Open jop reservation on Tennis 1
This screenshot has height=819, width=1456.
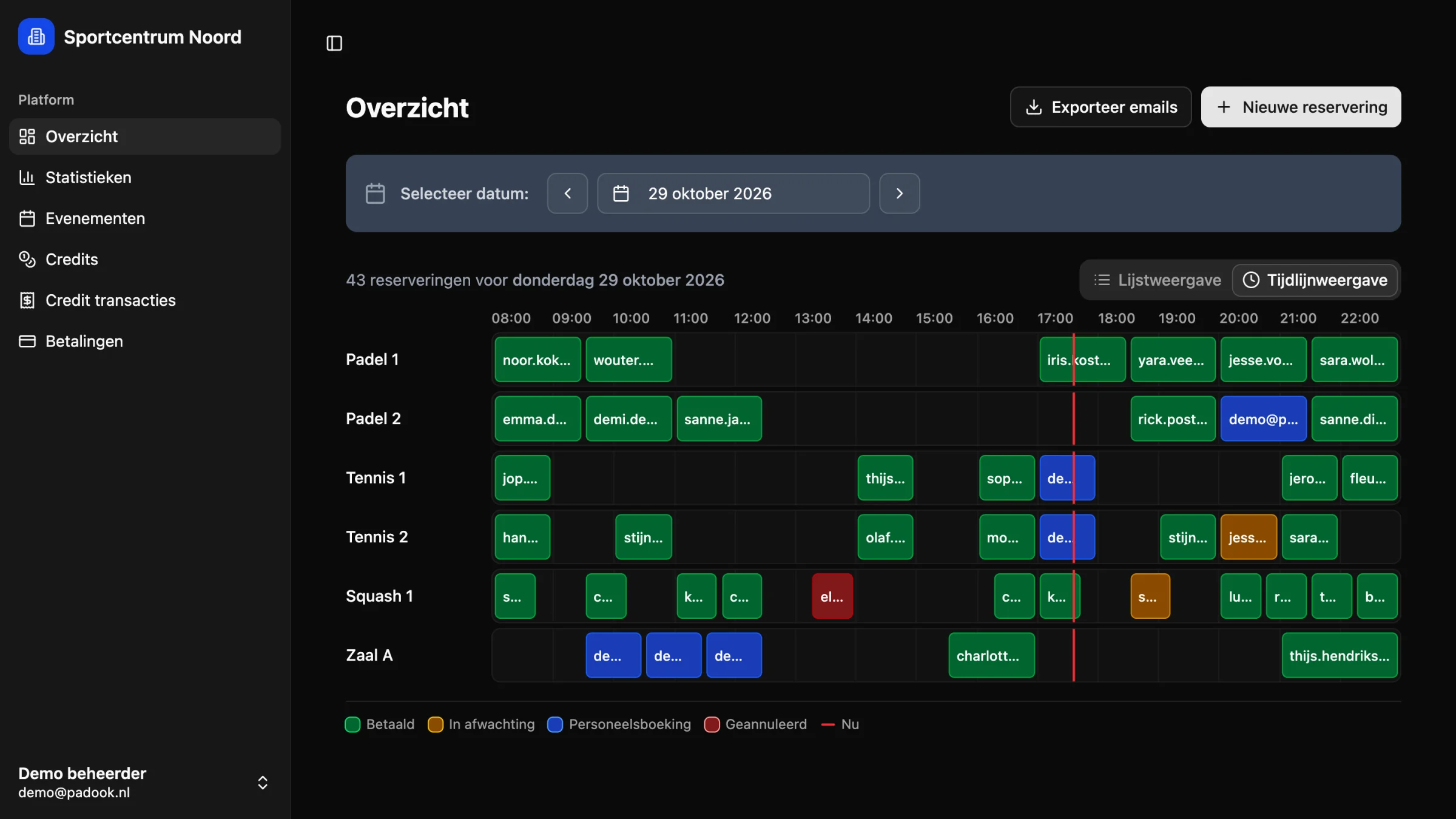click(522, 478)
